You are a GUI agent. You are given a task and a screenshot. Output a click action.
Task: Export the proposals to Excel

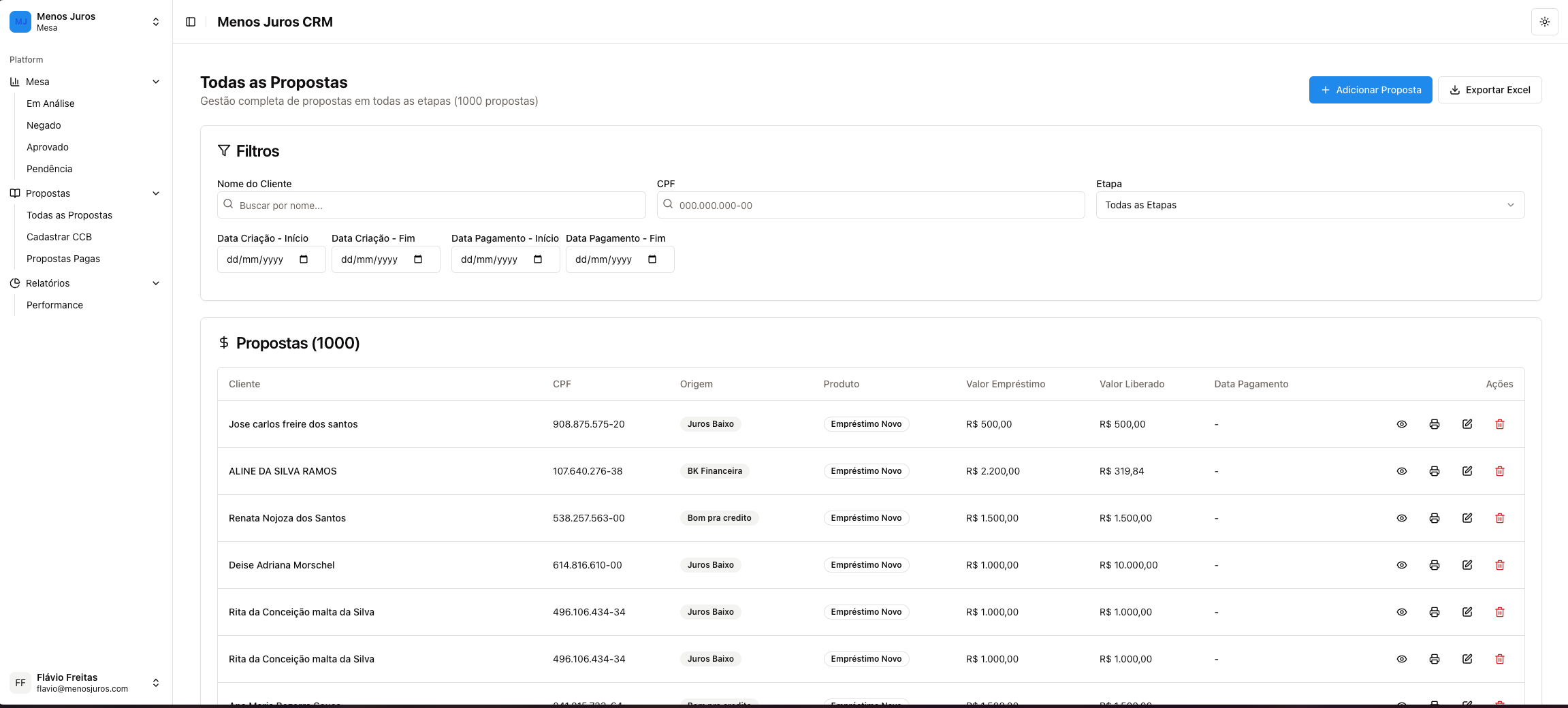[1490, 90]
